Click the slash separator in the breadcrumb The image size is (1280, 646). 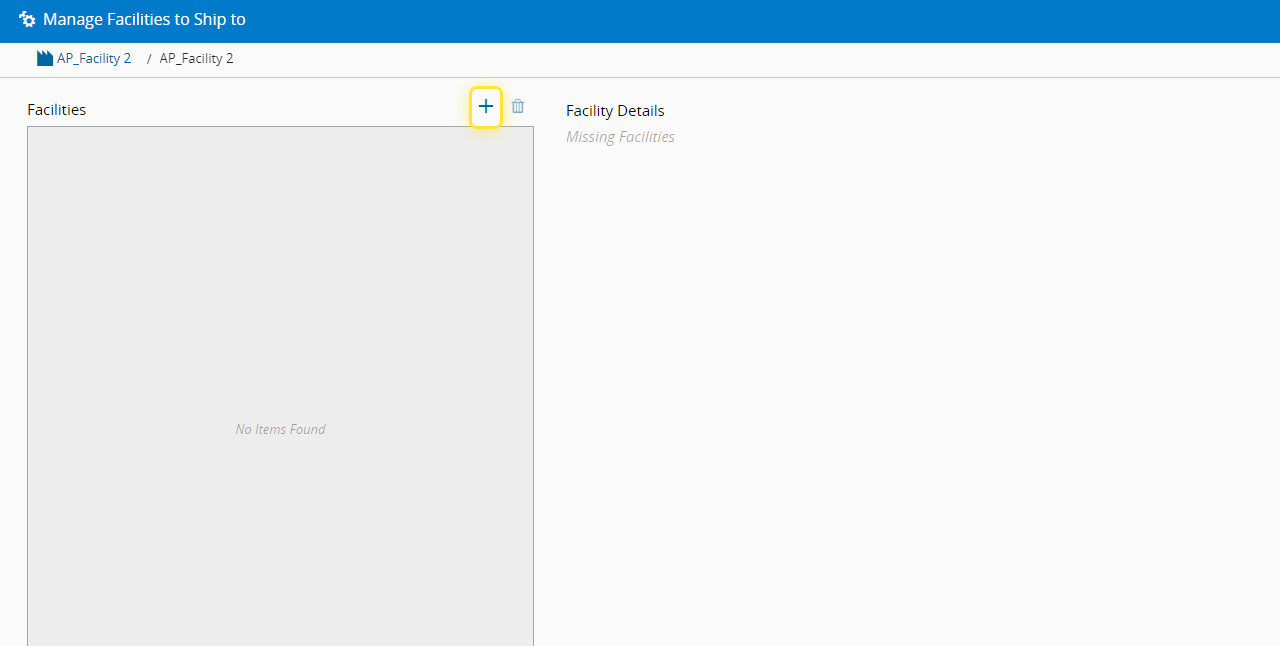coord(149,59)
